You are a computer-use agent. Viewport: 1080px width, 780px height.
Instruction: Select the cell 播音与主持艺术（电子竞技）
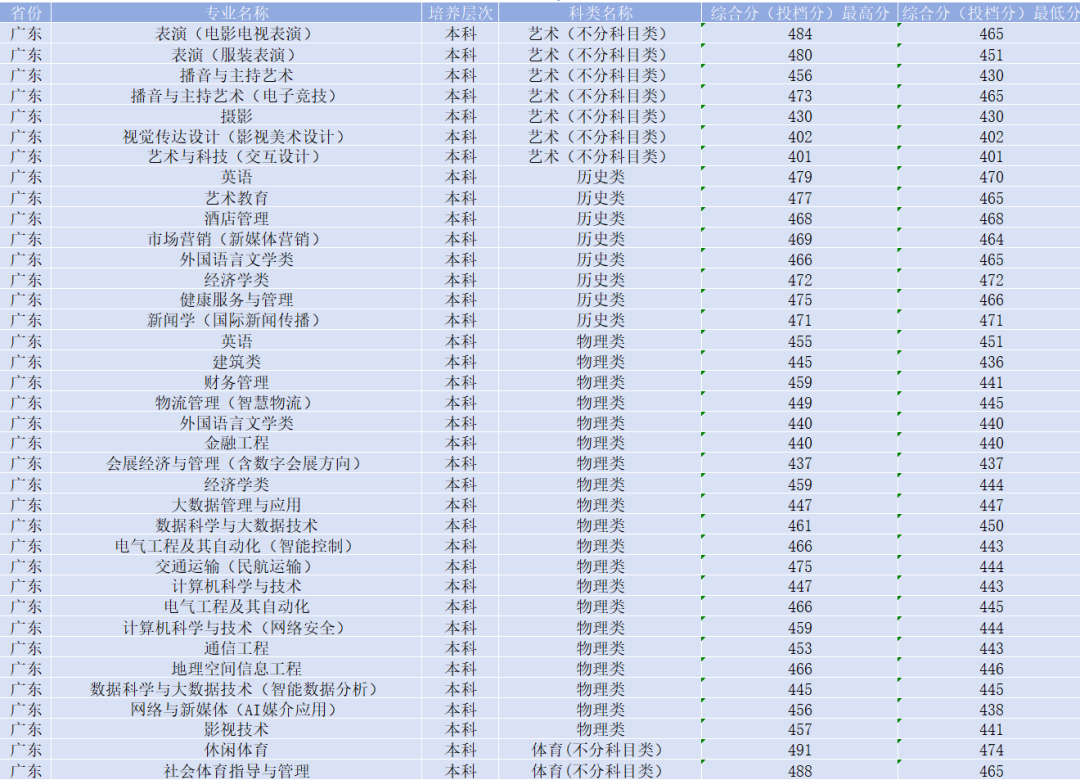click(236, 96)
